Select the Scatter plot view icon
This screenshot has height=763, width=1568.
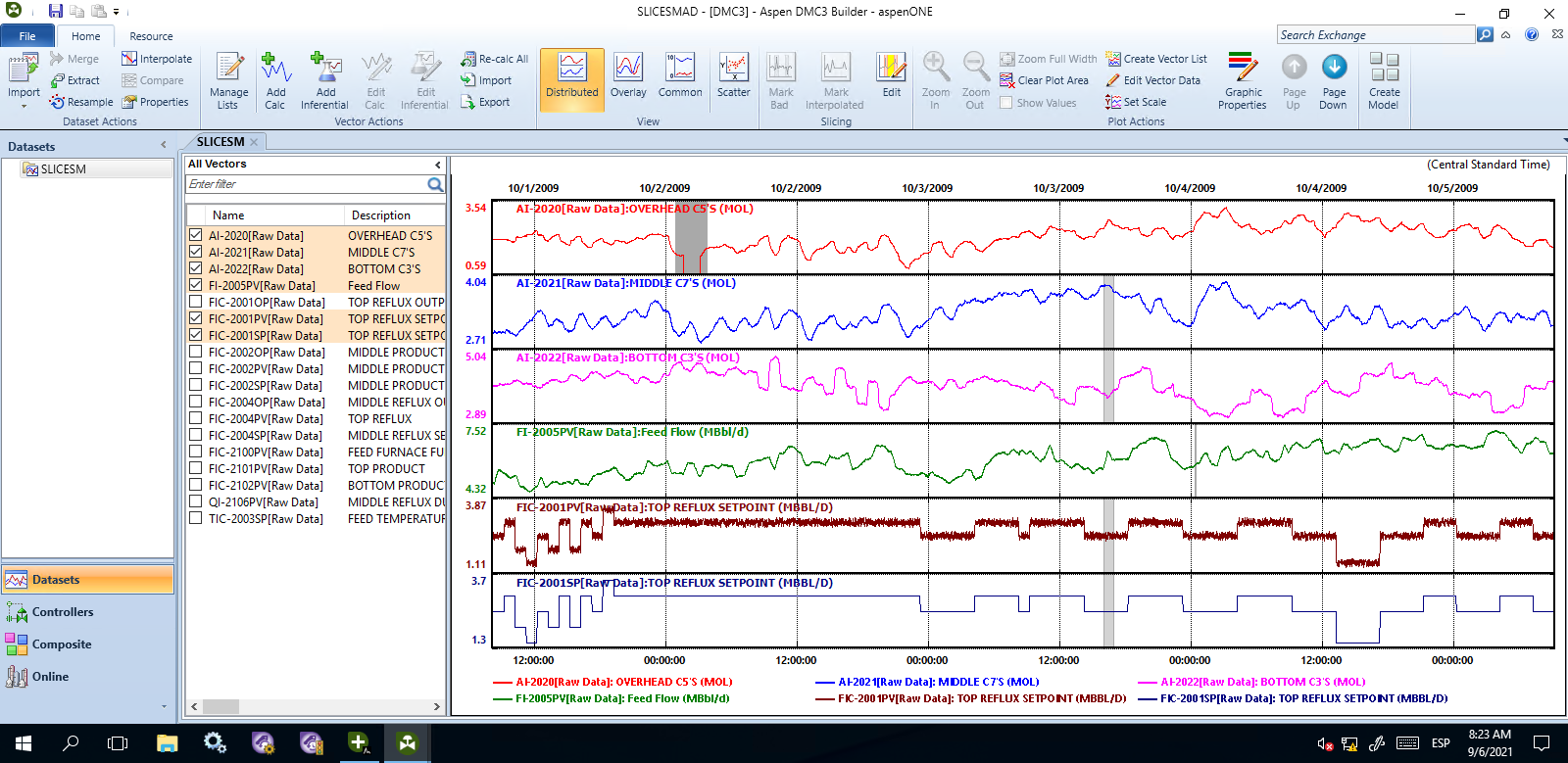pos(733,75)
